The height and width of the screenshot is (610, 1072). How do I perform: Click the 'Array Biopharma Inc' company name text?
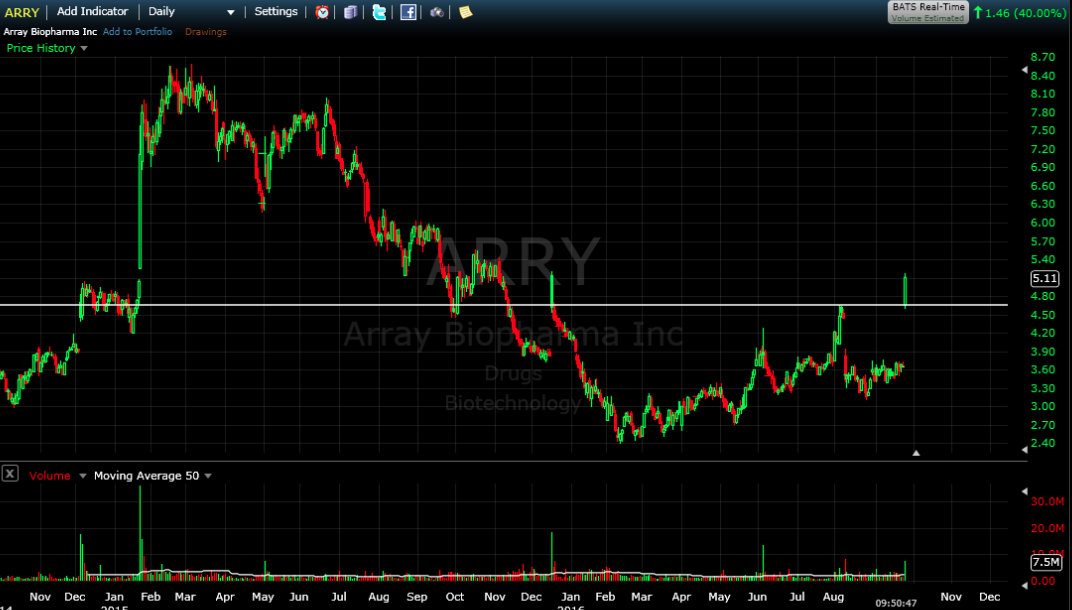pyautogui.click(x=50, y=31)
